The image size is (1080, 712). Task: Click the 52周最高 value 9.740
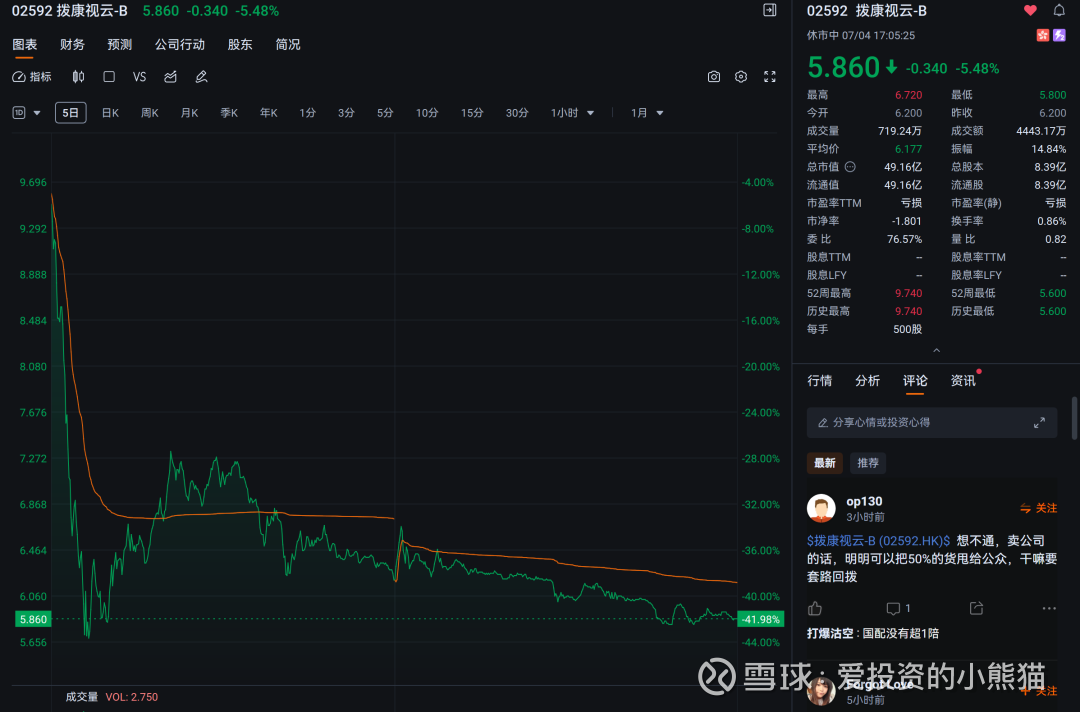click(x=908, y=293)
